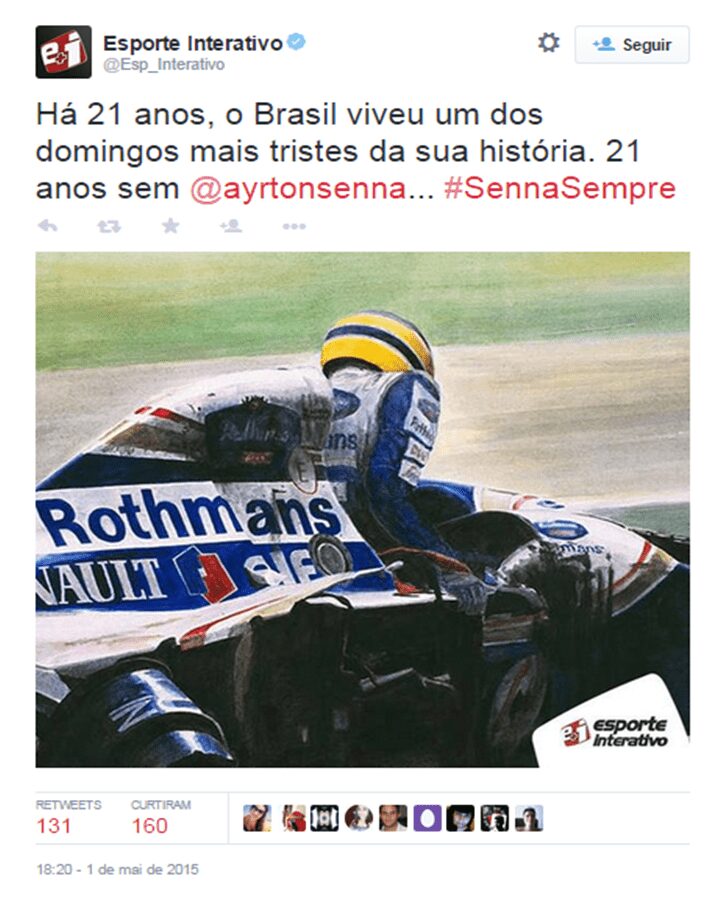Click the follow-person icon below the tweet
The image size is (726, 897).
[x=231, y=226]
